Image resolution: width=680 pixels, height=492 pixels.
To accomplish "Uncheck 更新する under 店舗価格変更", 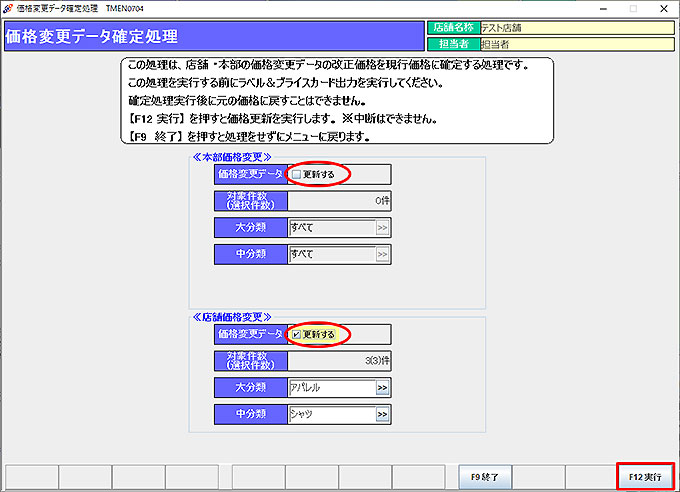I will (297, 335).
